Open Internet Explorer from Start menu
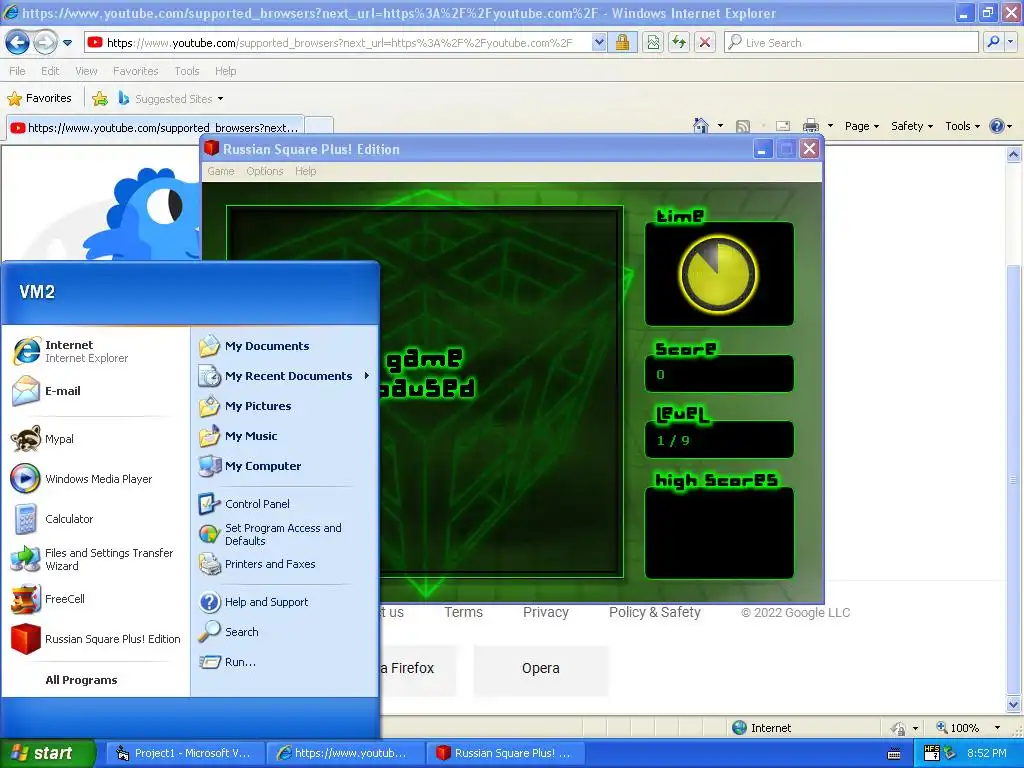The image size is (1024, 768). (97, 351)
